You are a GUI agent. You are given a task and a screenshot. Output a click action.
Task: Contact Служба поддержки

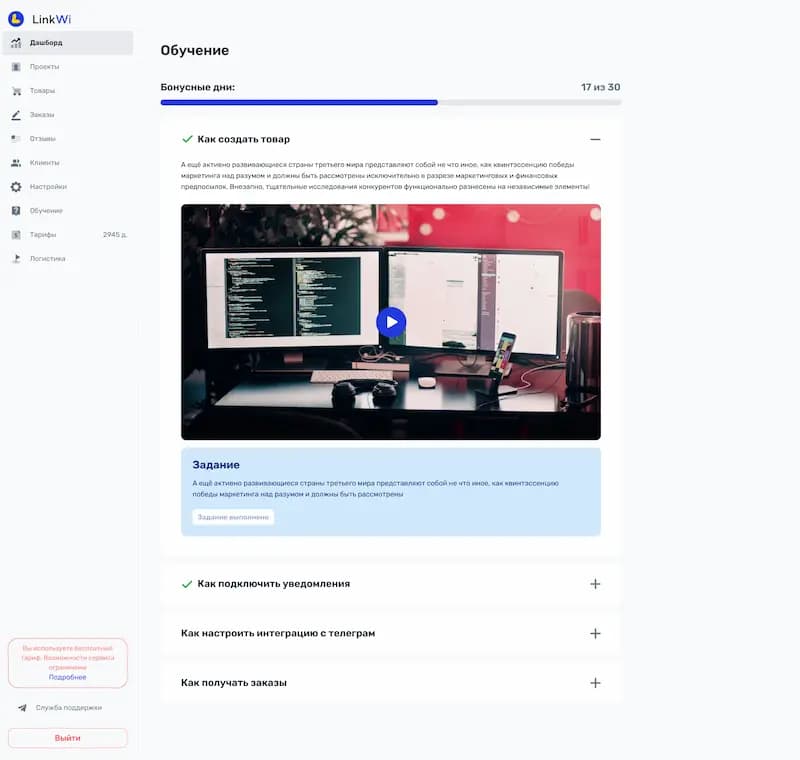tap(68, 708)
